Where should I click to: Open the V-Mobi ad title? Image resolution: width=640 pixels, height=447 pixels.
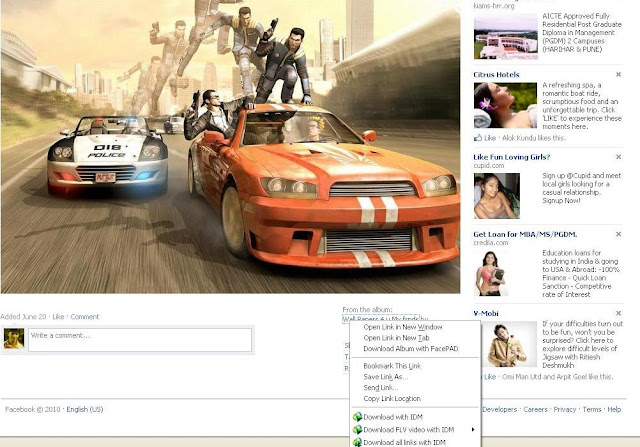(x=486, y=314)
